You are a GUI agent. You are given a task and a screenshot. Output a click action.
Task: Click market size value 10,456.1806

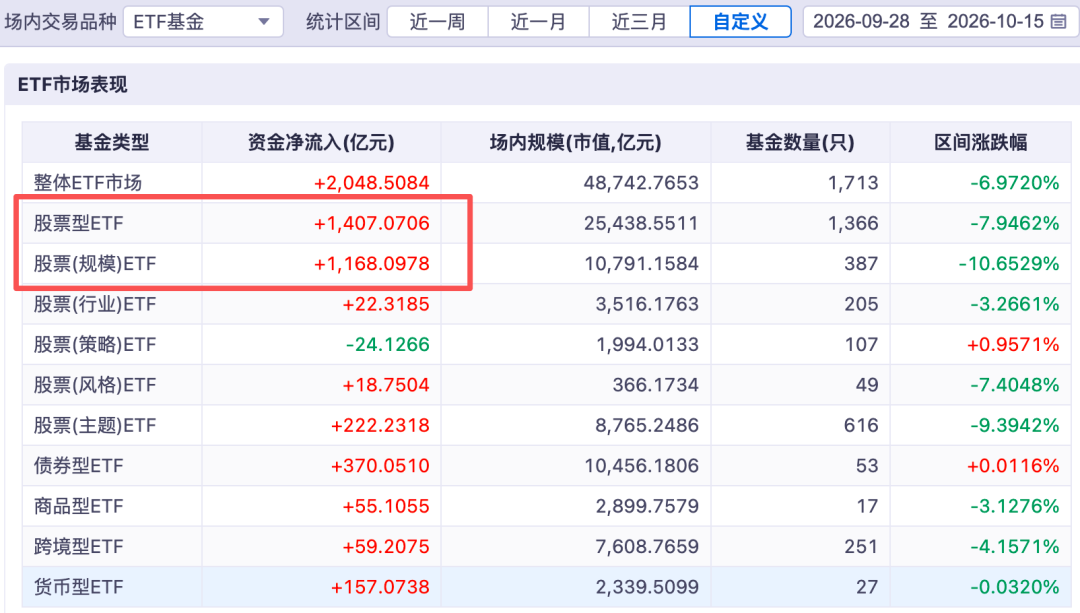pyautogui.click(x=641, y=466)
